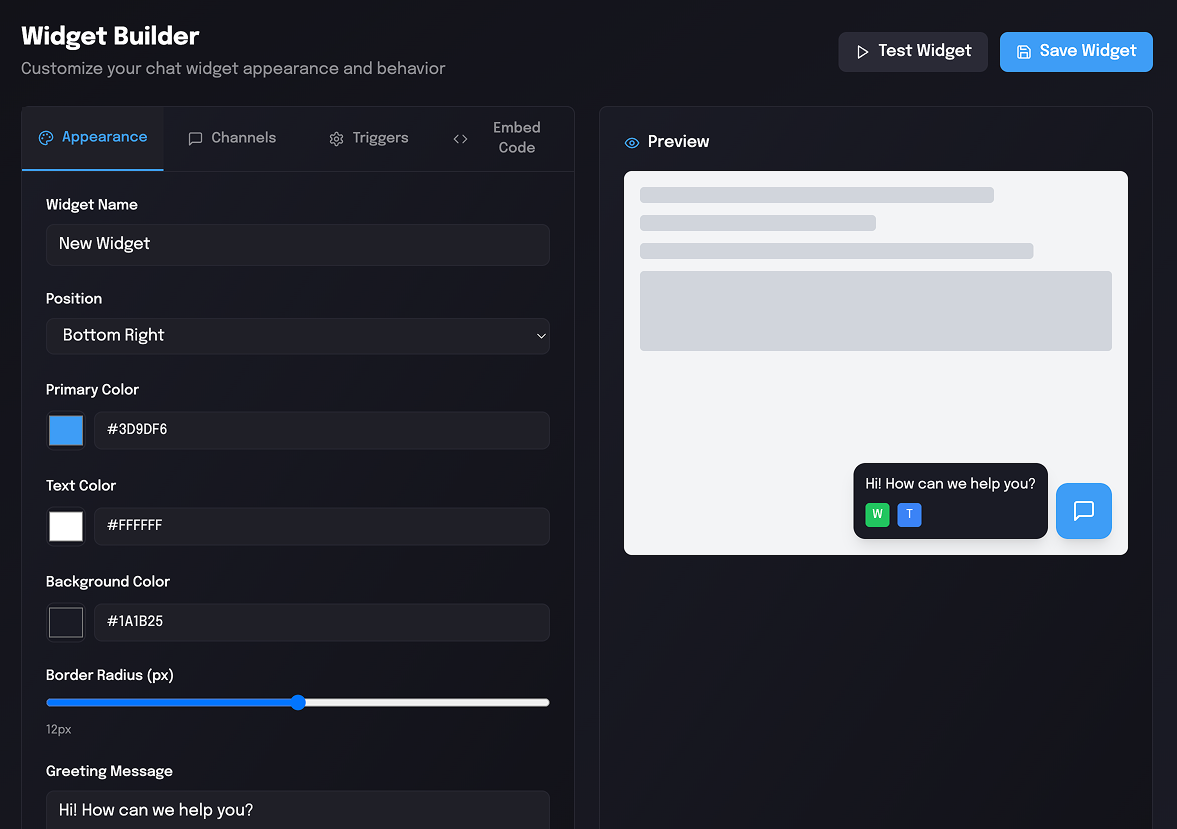Click the Widget Name label

[92, 205]
